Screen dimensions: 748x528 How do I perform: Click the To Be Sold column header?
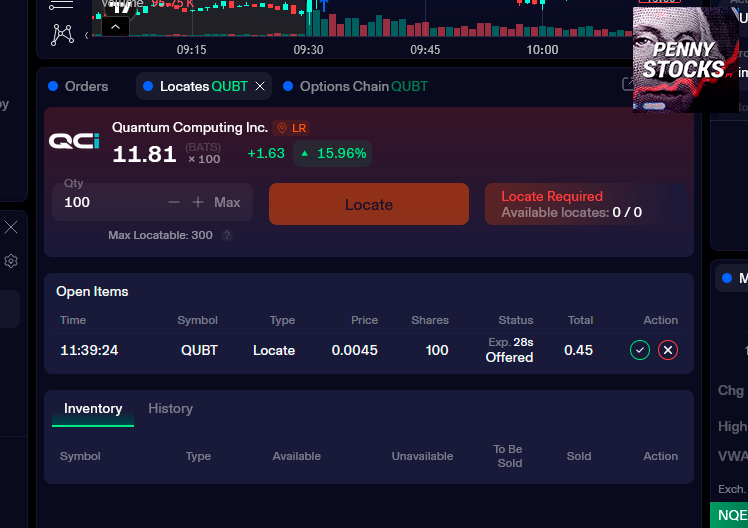coord(509,456)
